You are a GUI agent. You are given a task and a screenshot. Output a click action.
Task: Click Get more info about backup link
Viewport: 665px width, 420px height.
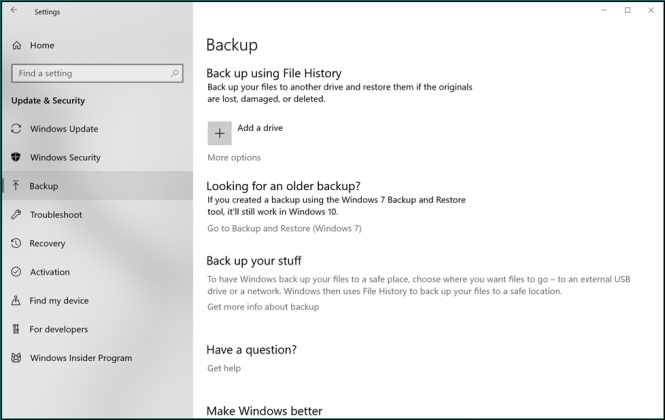pyautogui.click(x=263, y=307)
